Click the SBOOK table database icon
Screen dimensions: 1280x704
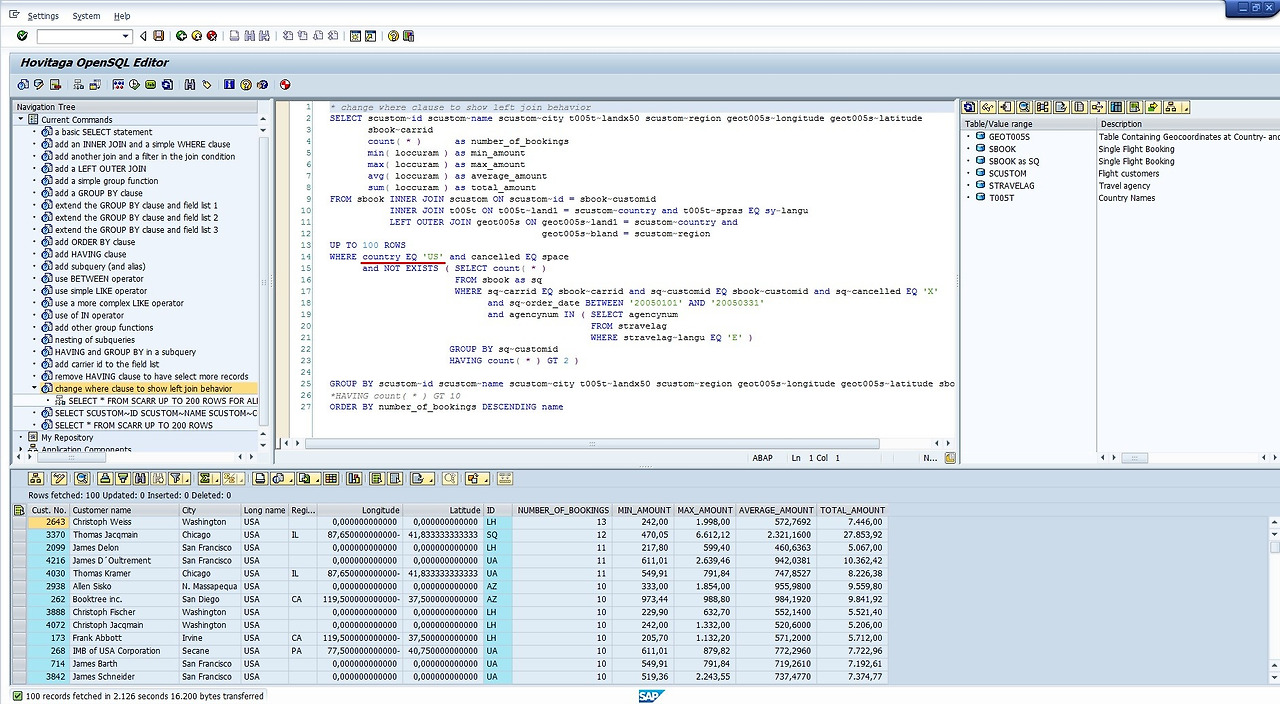pos(980,149)
